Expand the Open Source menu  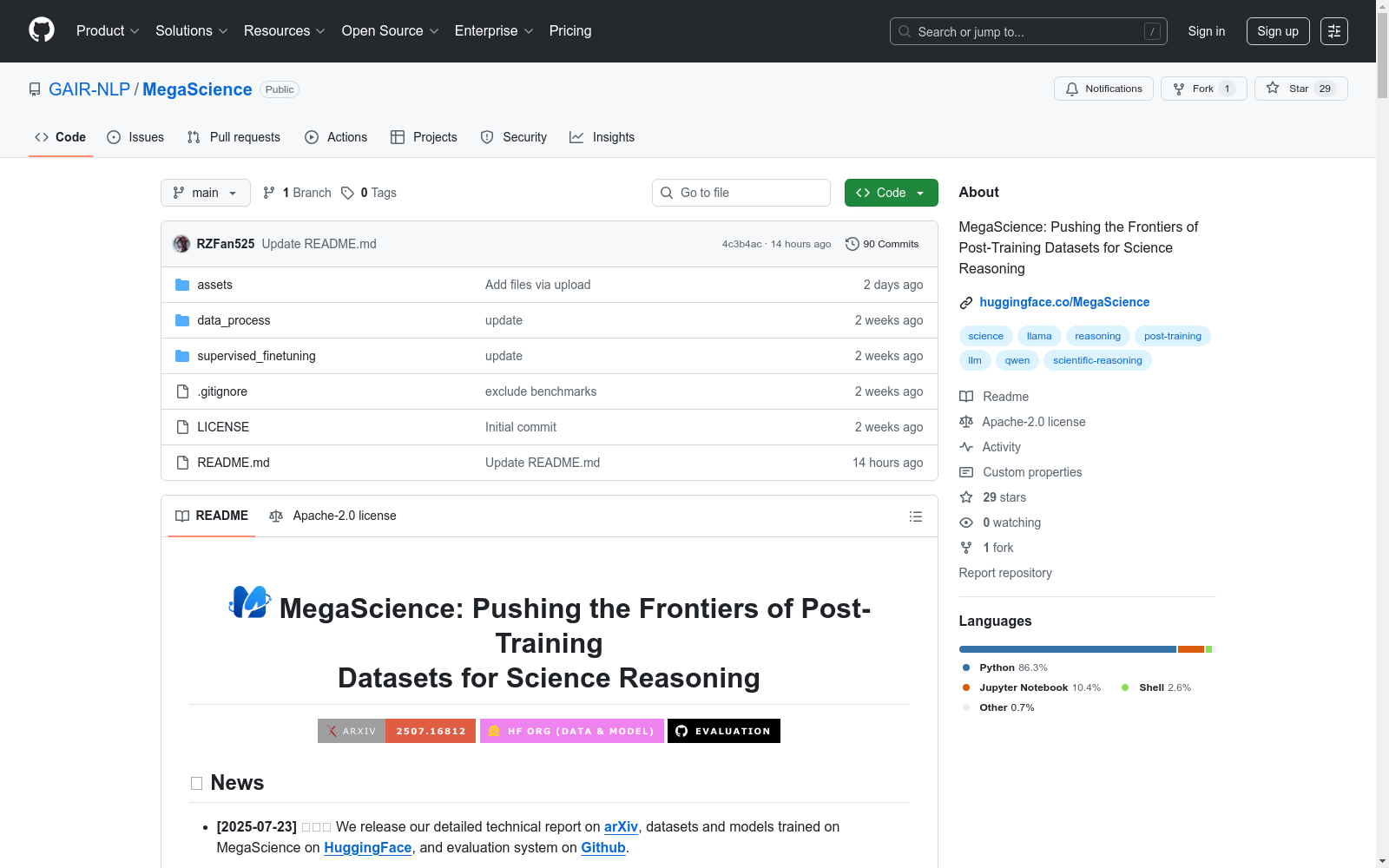pos(391,31)
